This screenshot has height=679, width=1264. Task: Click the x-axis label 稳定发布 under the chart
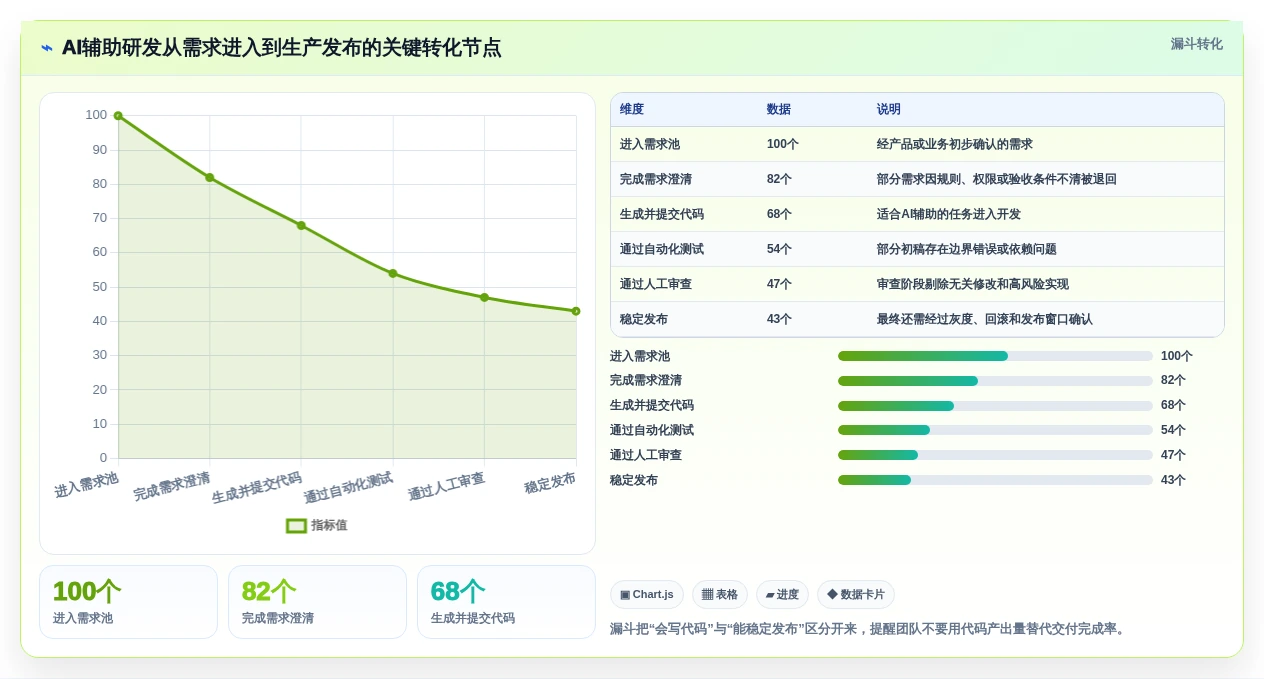pos(550,483)
